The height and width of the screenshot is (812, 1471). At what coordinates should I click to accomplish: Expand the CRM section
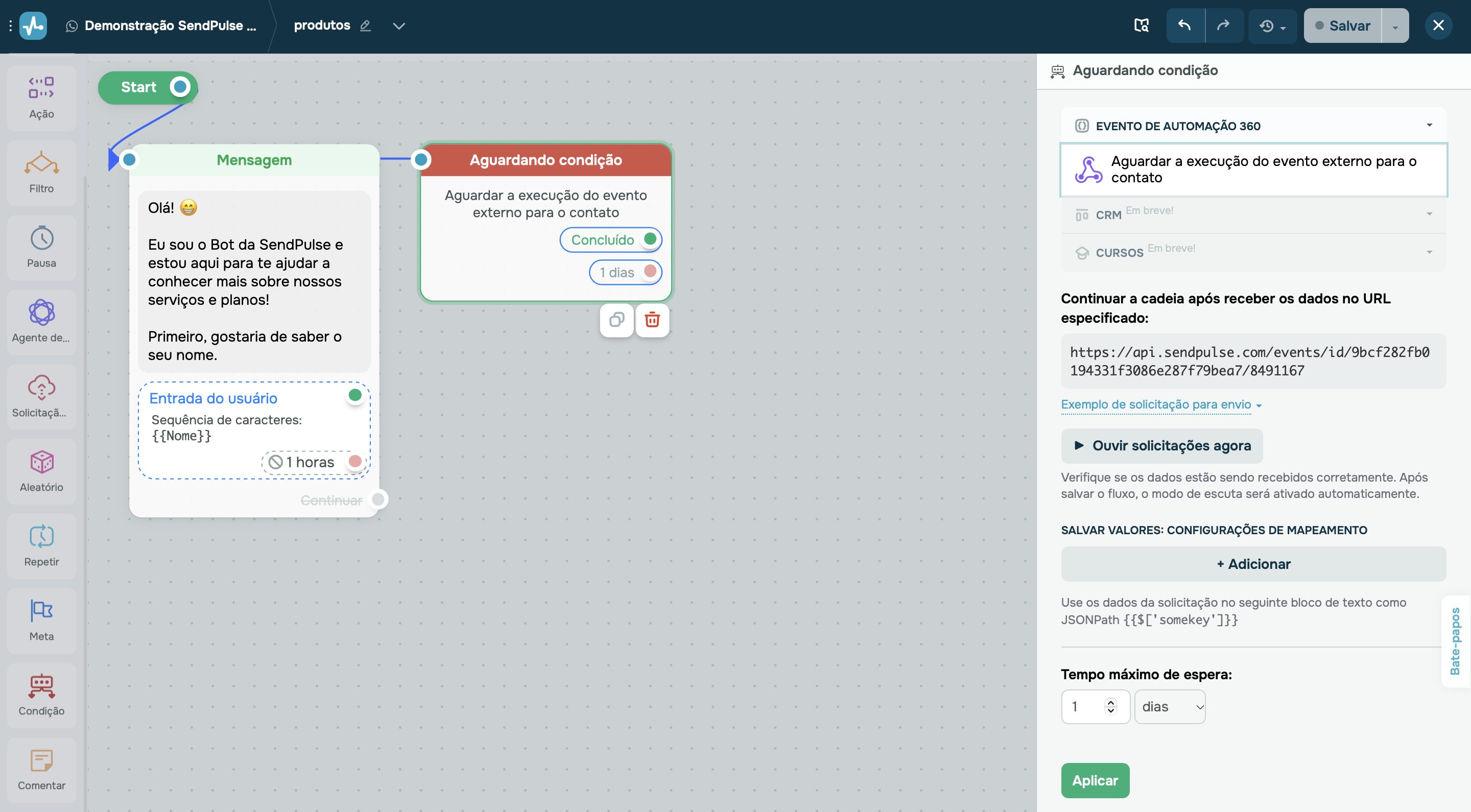click(x=1429, y=214)
